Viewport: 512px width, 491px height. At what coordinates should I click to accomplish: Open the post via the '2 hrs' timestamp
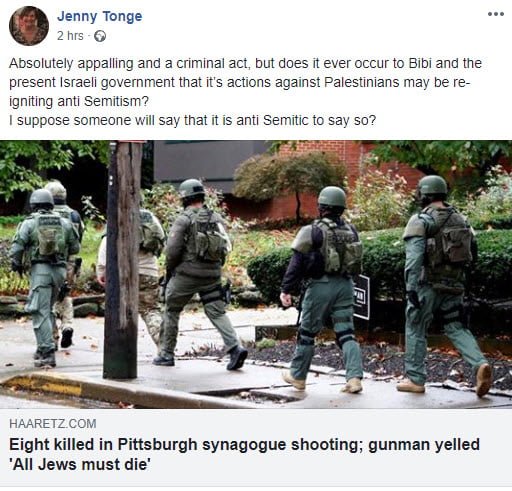(70, 36)
